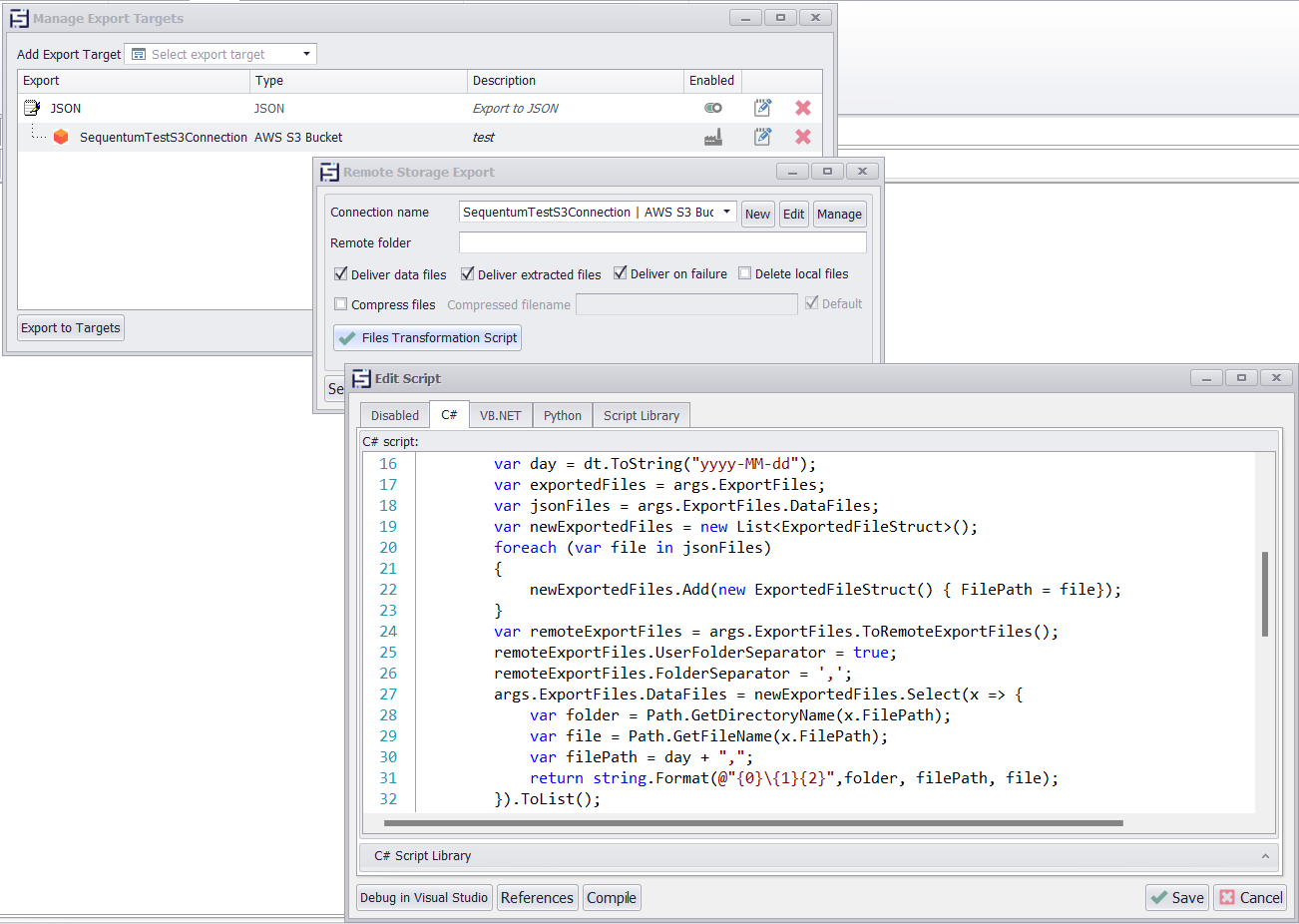This screenshot has width=1299, height=924.
Task: Click the Compile button
Action: 611,898
